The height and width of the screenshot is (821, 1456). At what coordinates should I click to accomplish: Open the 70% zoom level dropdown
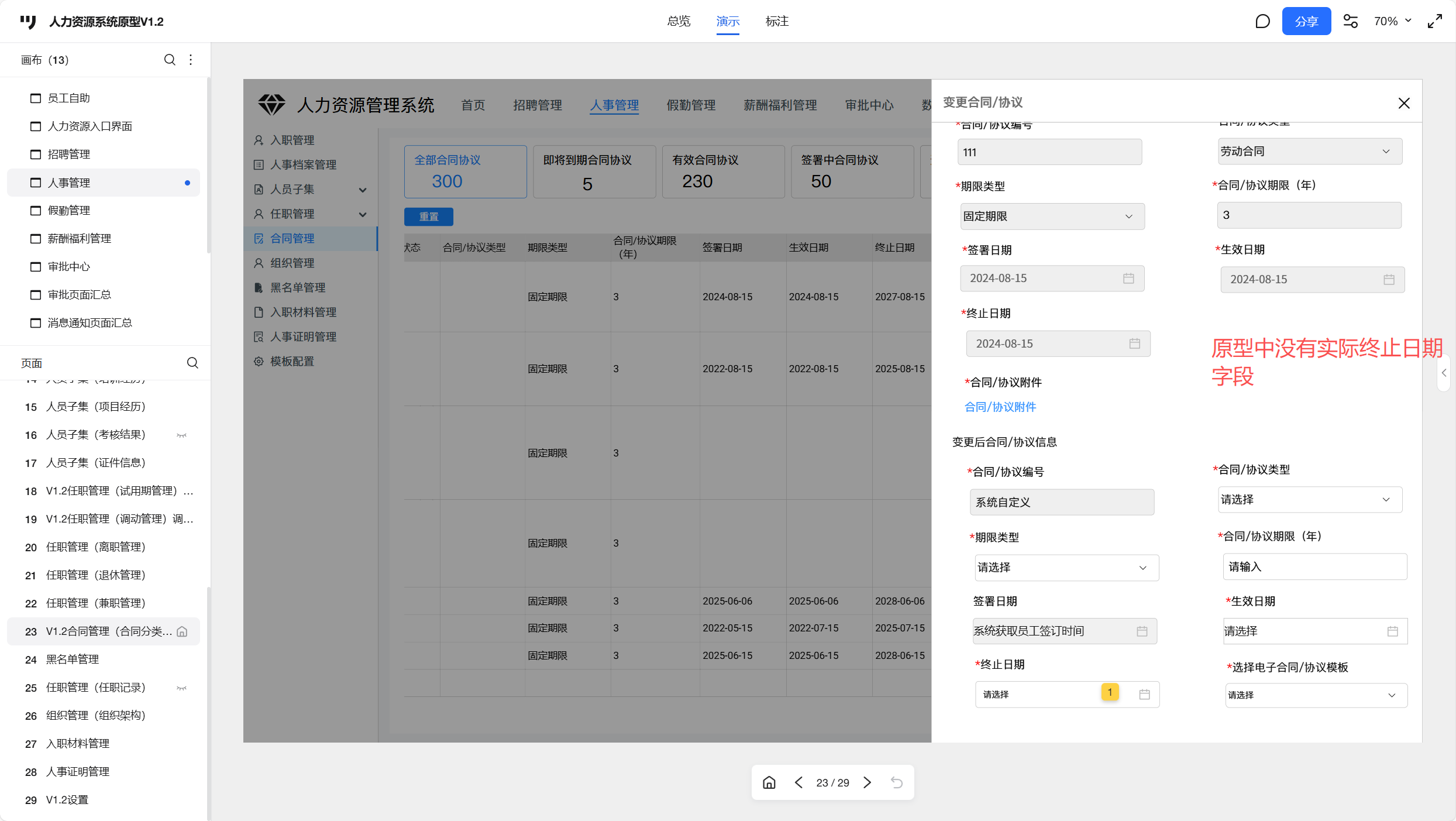(x=1392, y=22)
